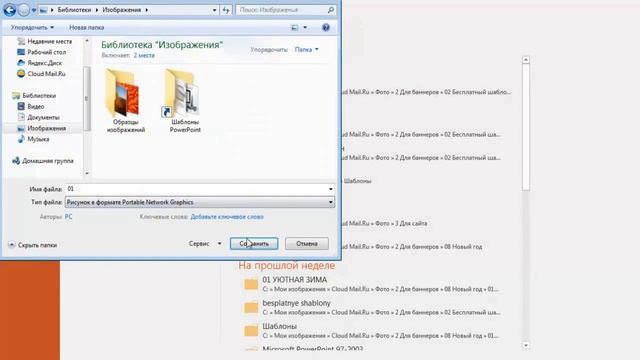Screen dimensions: 640x360
Task: Click the refresh address button
Action: tap(226, 10)
